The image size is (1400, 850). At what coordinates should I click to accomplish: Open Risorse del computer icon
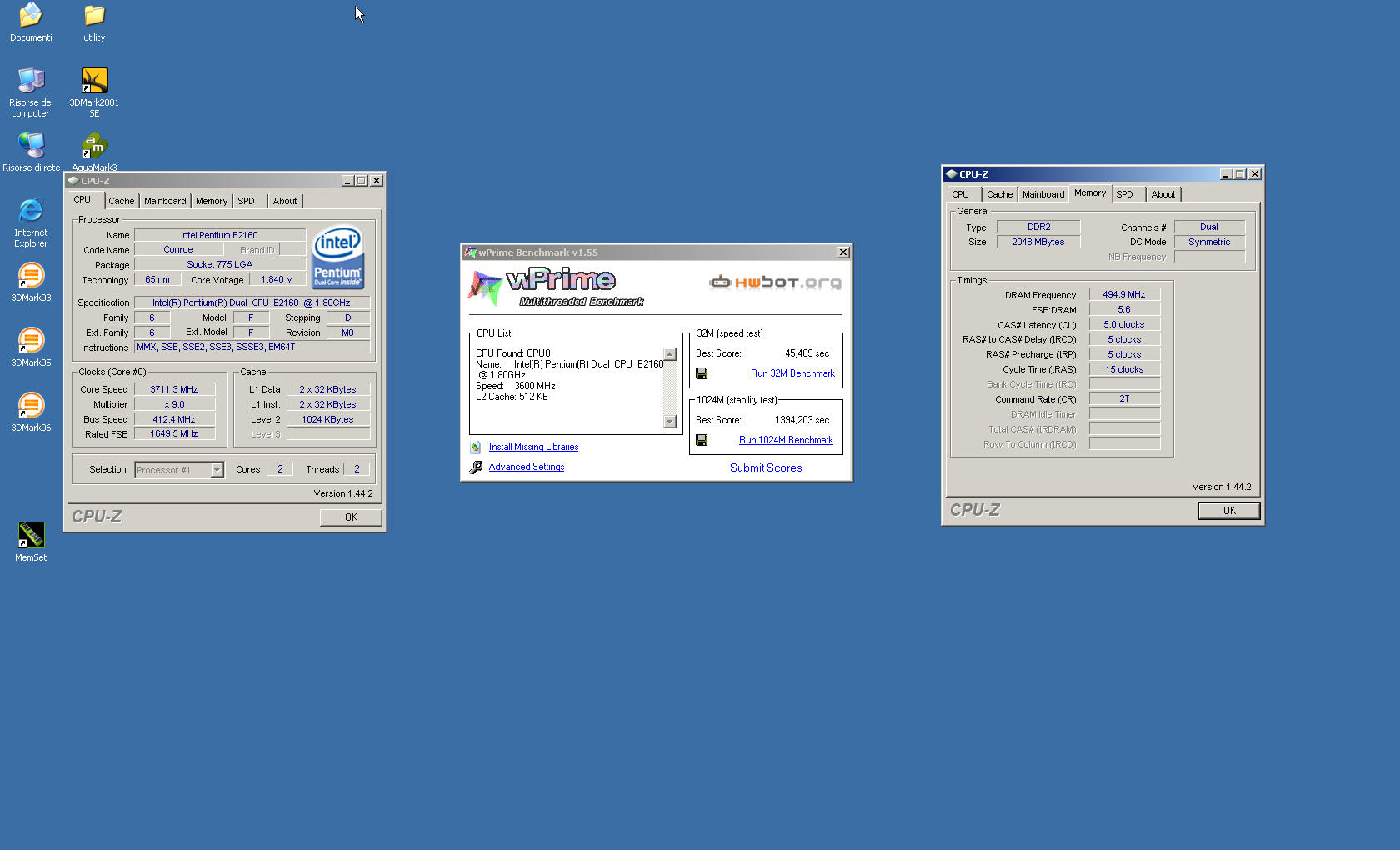(x=31, y=92)
